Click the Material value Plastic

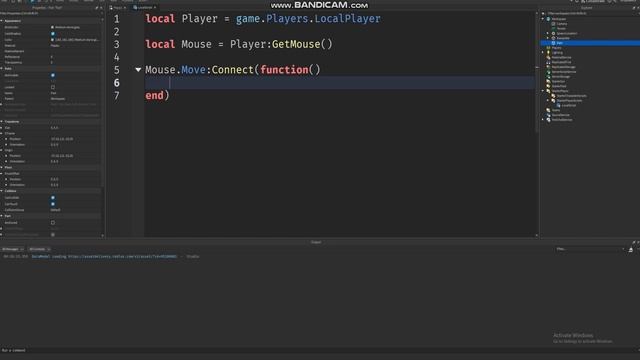tap(55, 46)
